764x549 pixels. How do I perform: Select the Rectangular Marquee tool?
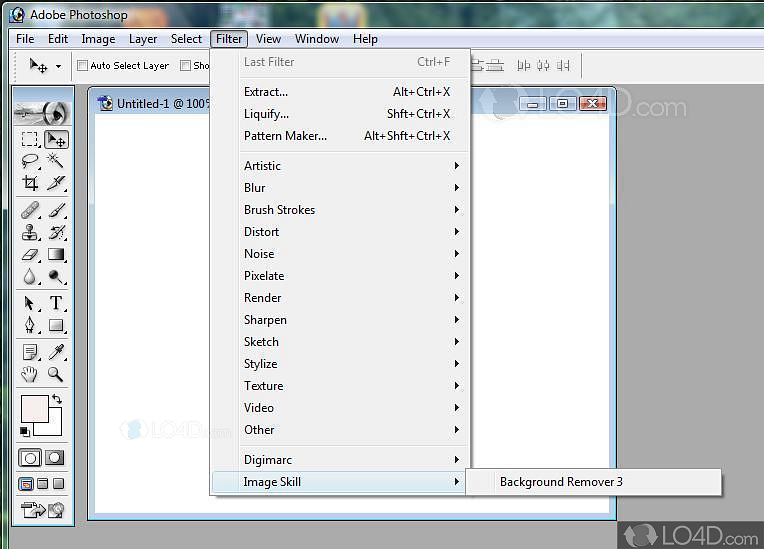coord(30,139)
